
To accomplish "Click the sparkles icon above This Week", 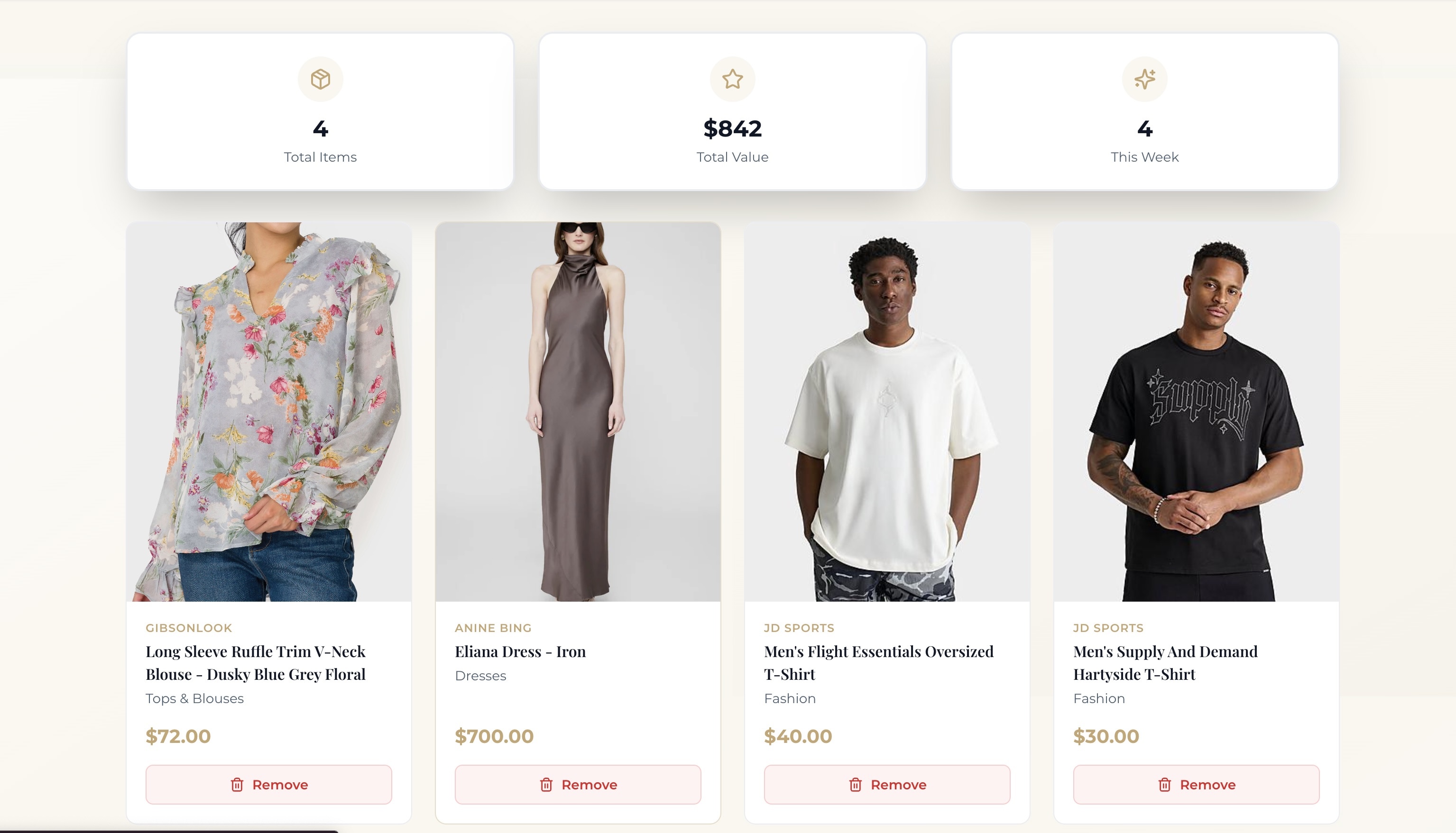I will [1145, 79].
